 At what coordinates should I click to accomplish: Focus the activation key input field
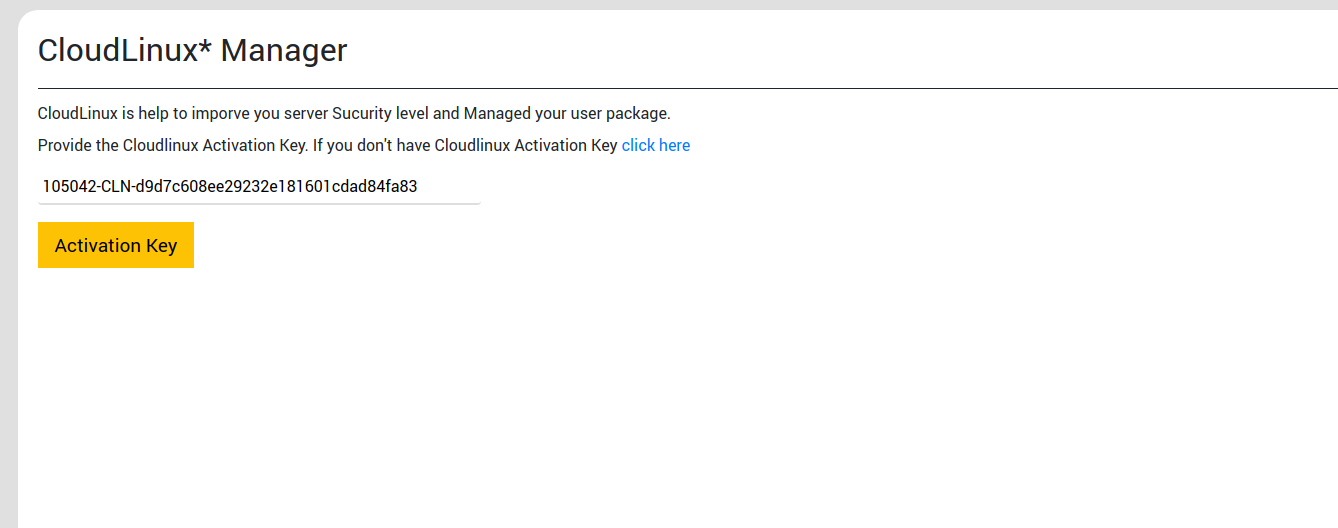259,186
